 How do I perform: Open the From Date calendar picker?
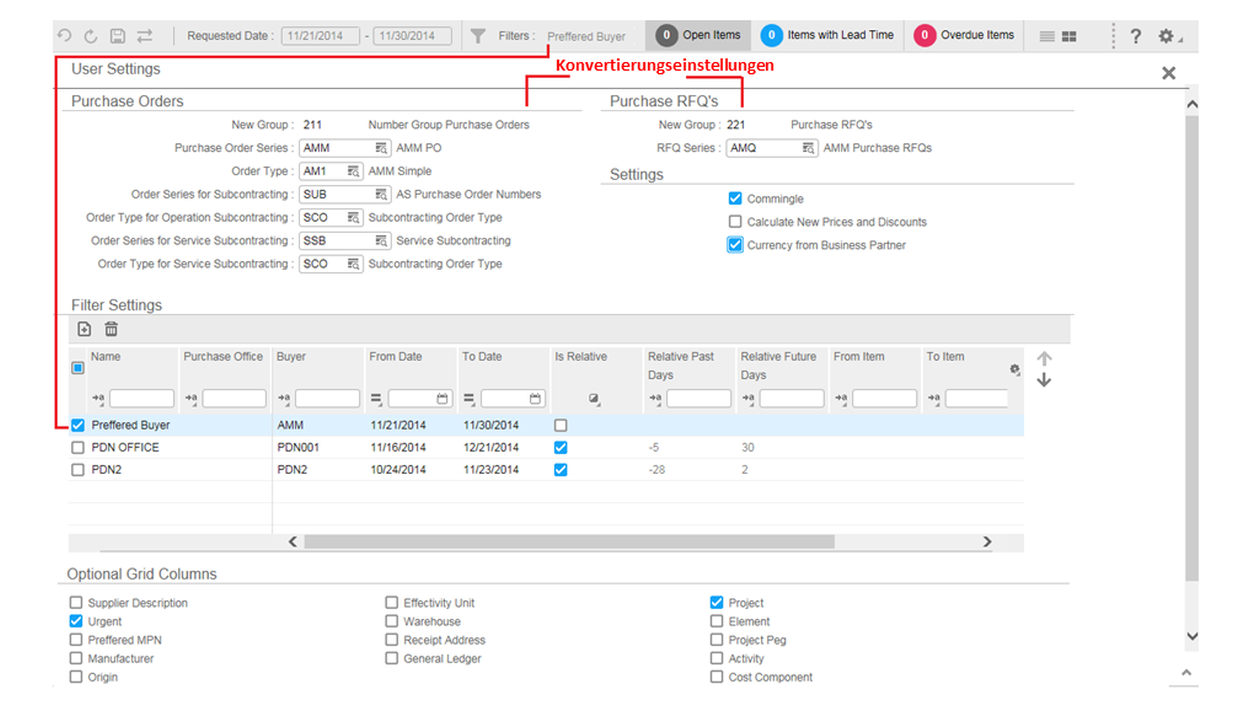(442, 399)
